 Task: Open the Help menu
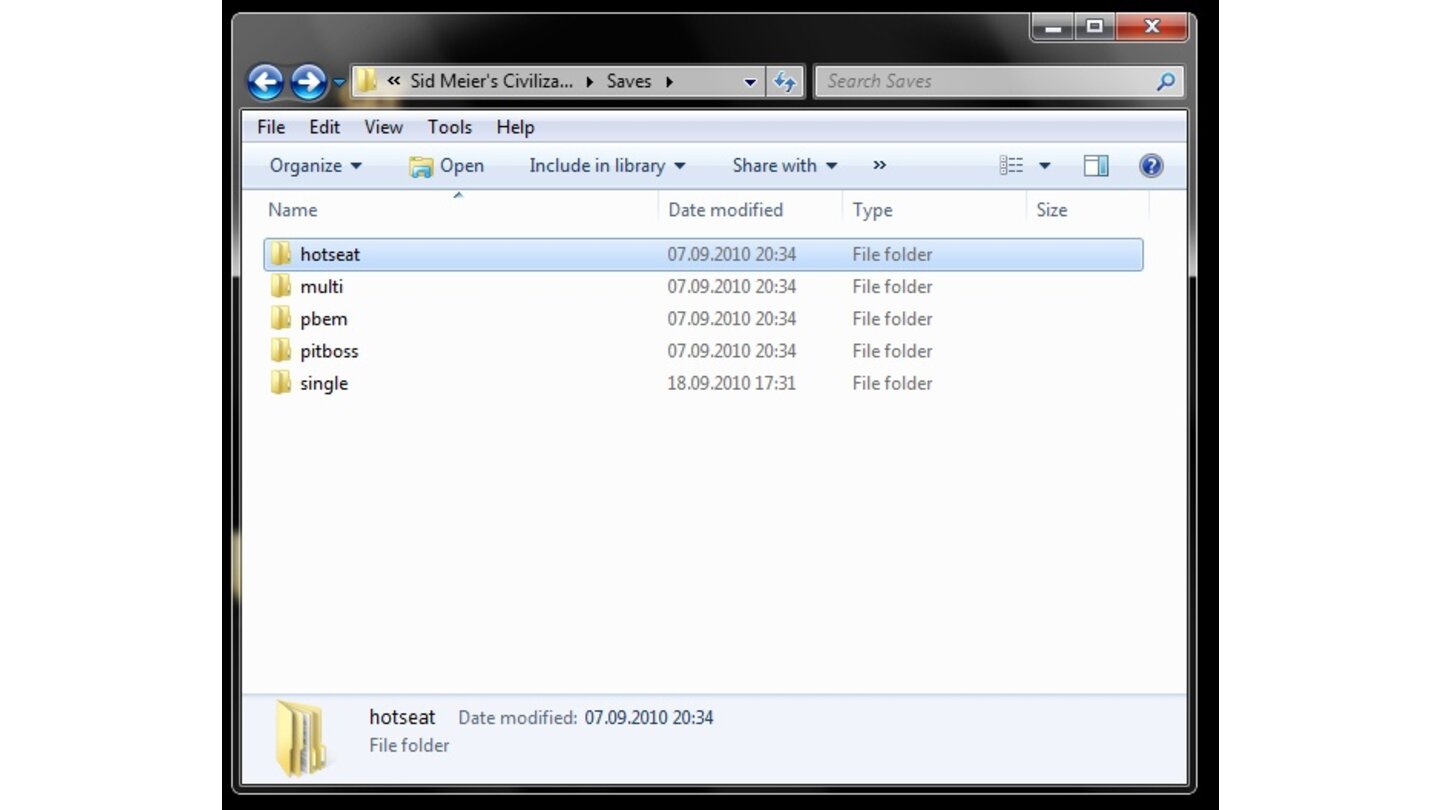[515, 127]
